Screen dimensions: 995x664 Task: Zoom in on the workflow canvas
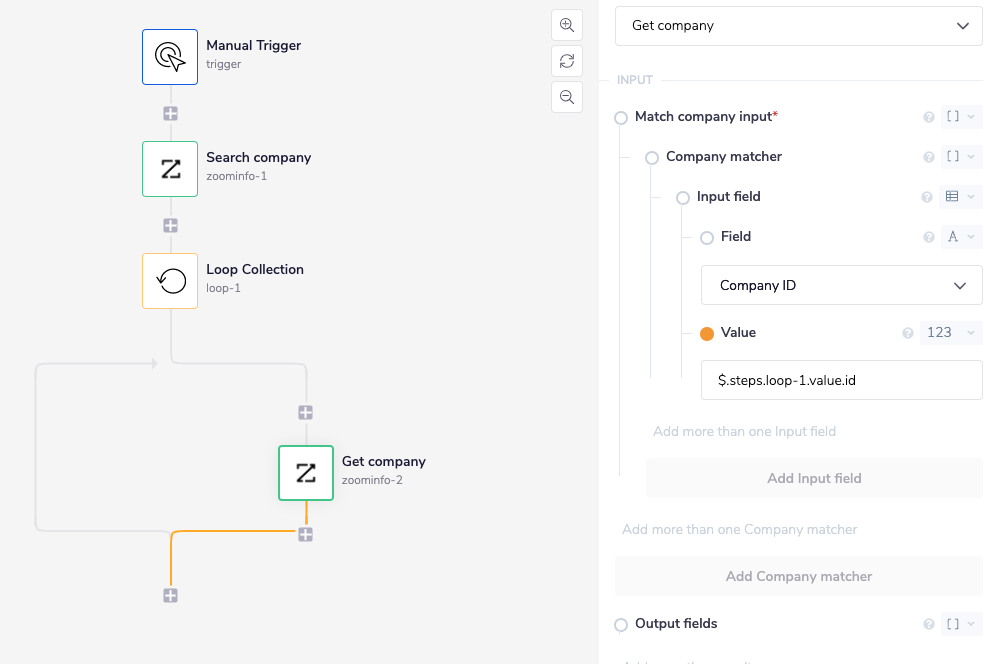(x=567, y=25)
